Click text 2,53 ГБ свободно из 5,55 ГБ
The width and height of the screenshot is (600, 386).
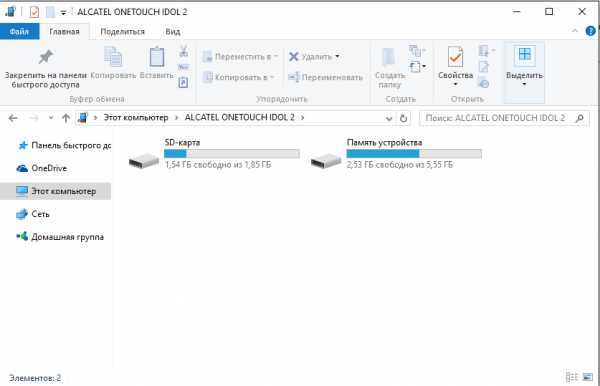click(399, 165)
